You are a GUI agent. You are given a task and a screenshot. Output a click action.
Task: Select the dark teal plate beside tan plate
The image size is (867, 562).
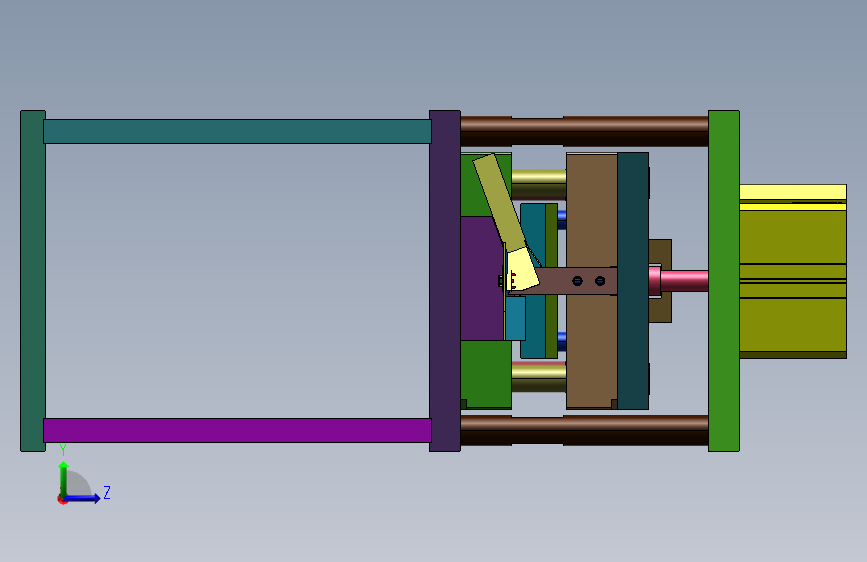coord(633,281)
